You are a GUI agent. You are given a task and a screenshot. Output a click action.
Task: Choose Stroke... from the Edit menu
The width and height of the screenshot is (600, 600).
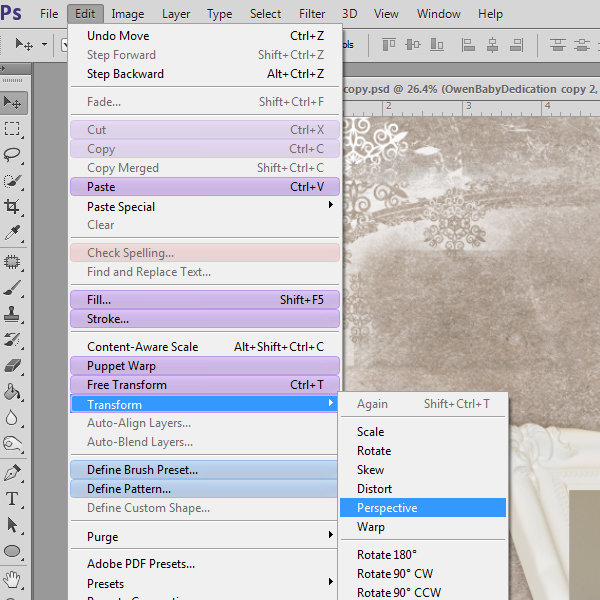point(205,318)
